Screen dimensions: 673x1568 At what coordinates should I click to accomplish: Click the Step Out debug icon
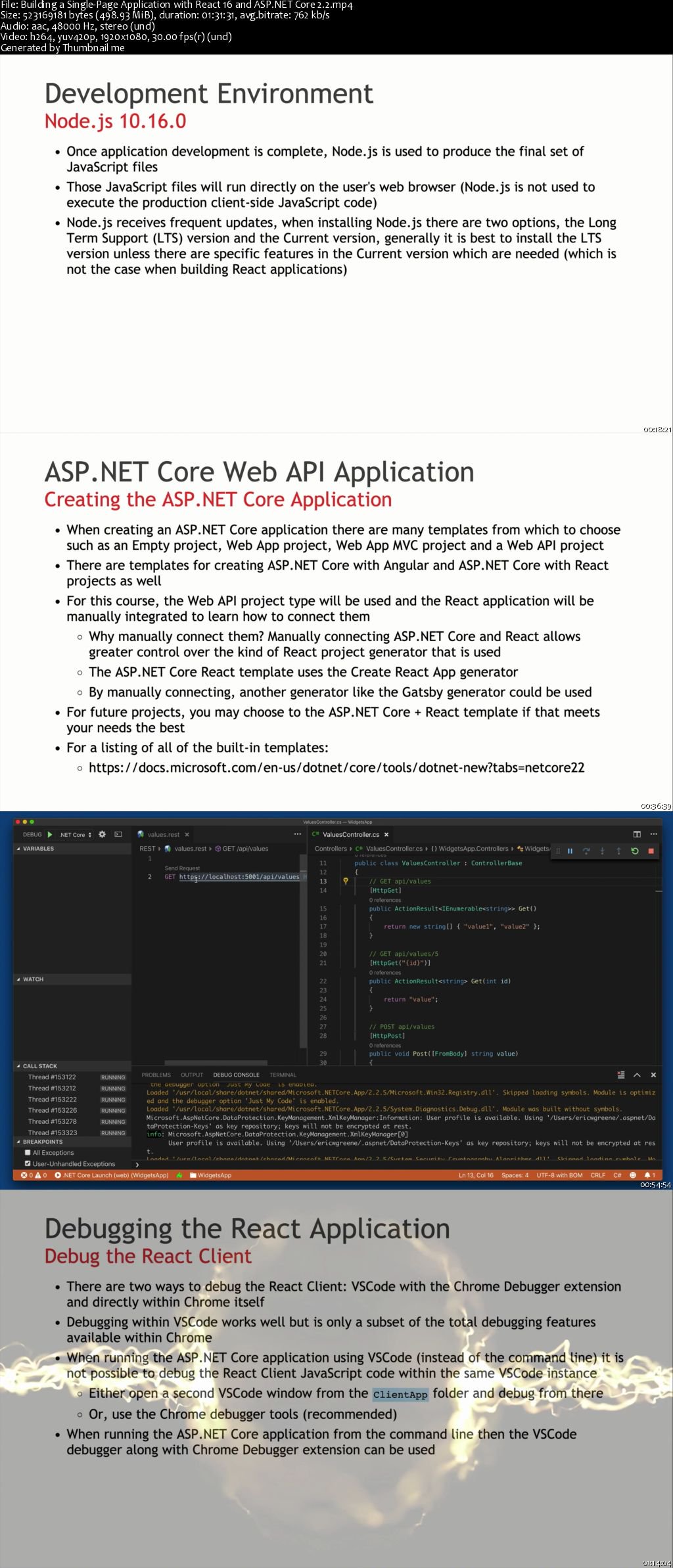pyautogui.click(x=618, y=851)
